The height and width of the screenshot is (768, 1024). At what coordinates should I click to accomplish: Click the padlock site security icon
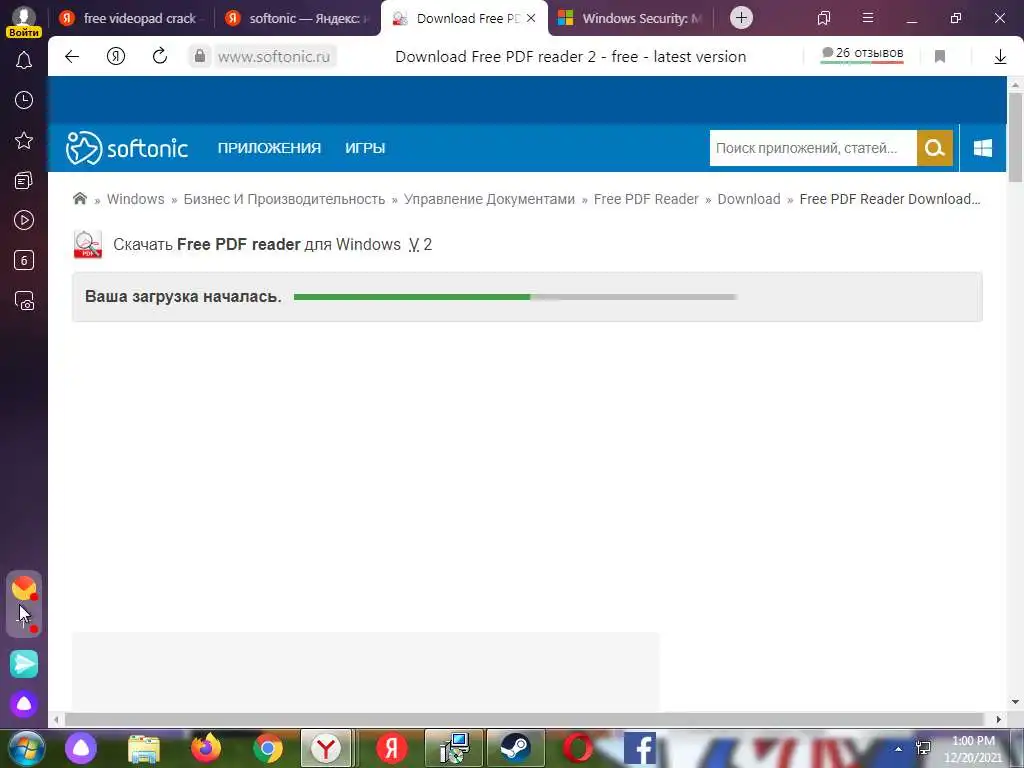coord(200,57)
